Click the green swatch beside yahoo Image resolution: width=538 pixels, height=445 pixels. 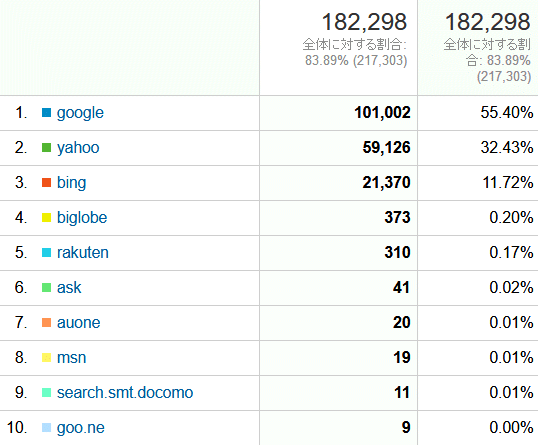click(46, 148)
